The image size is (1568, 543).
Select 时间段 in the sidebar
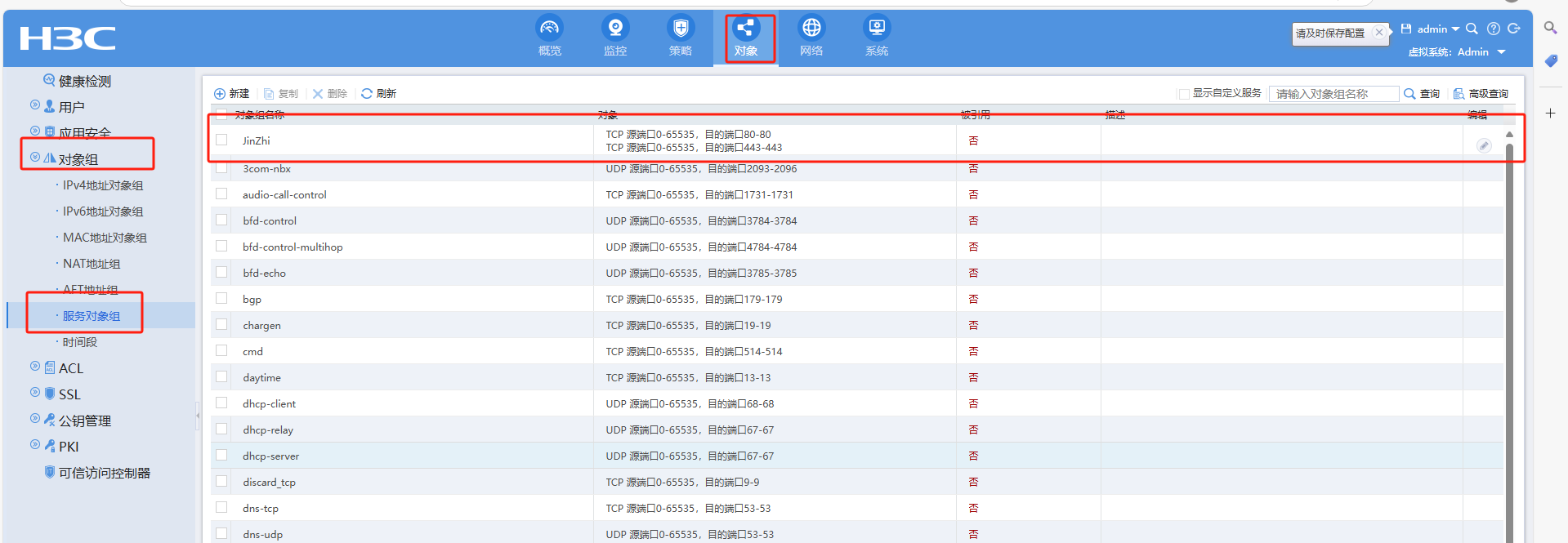[x=79, y=342]
